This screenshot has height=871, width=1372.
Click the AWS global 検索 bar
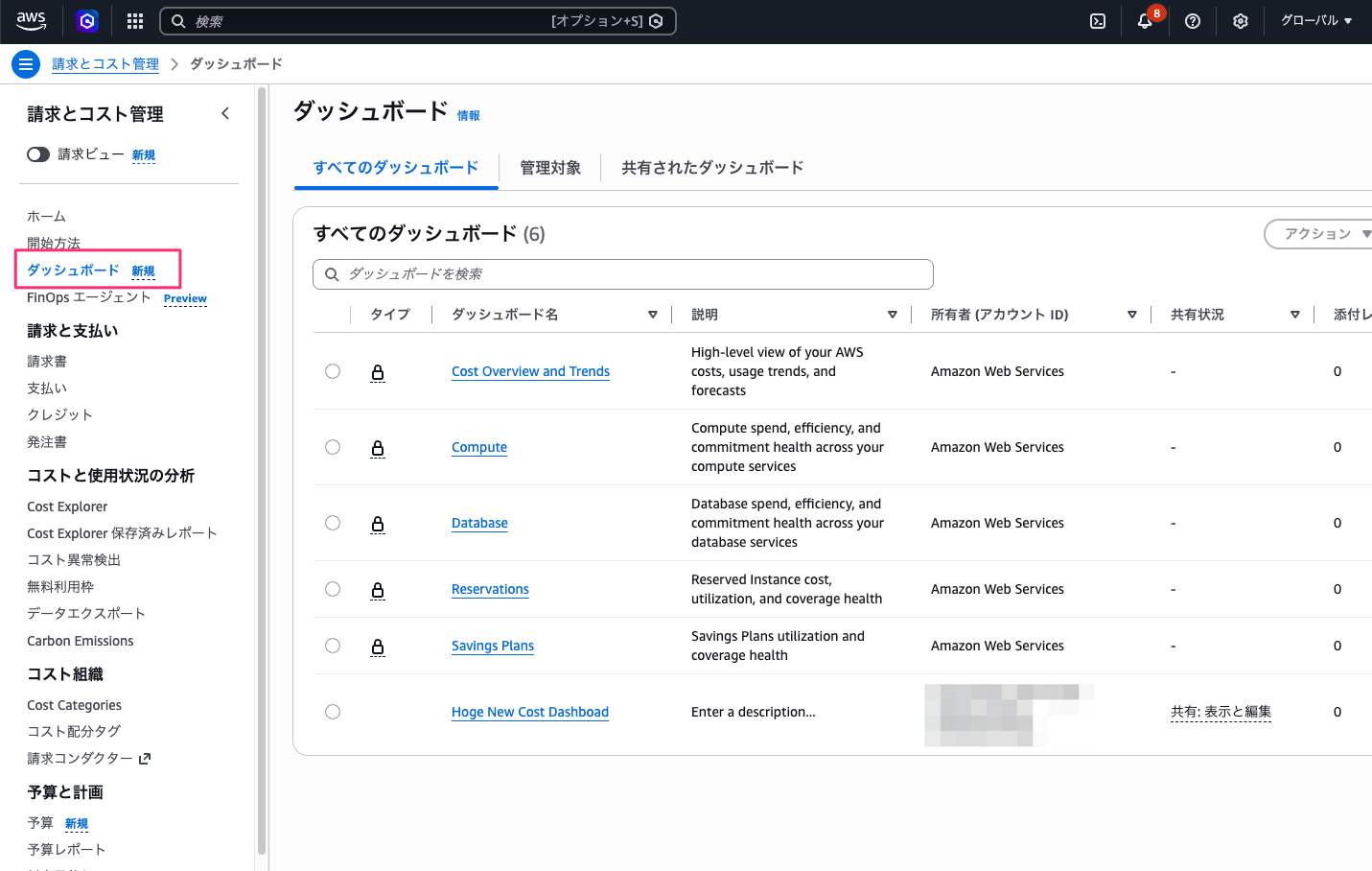coord(418,21)
